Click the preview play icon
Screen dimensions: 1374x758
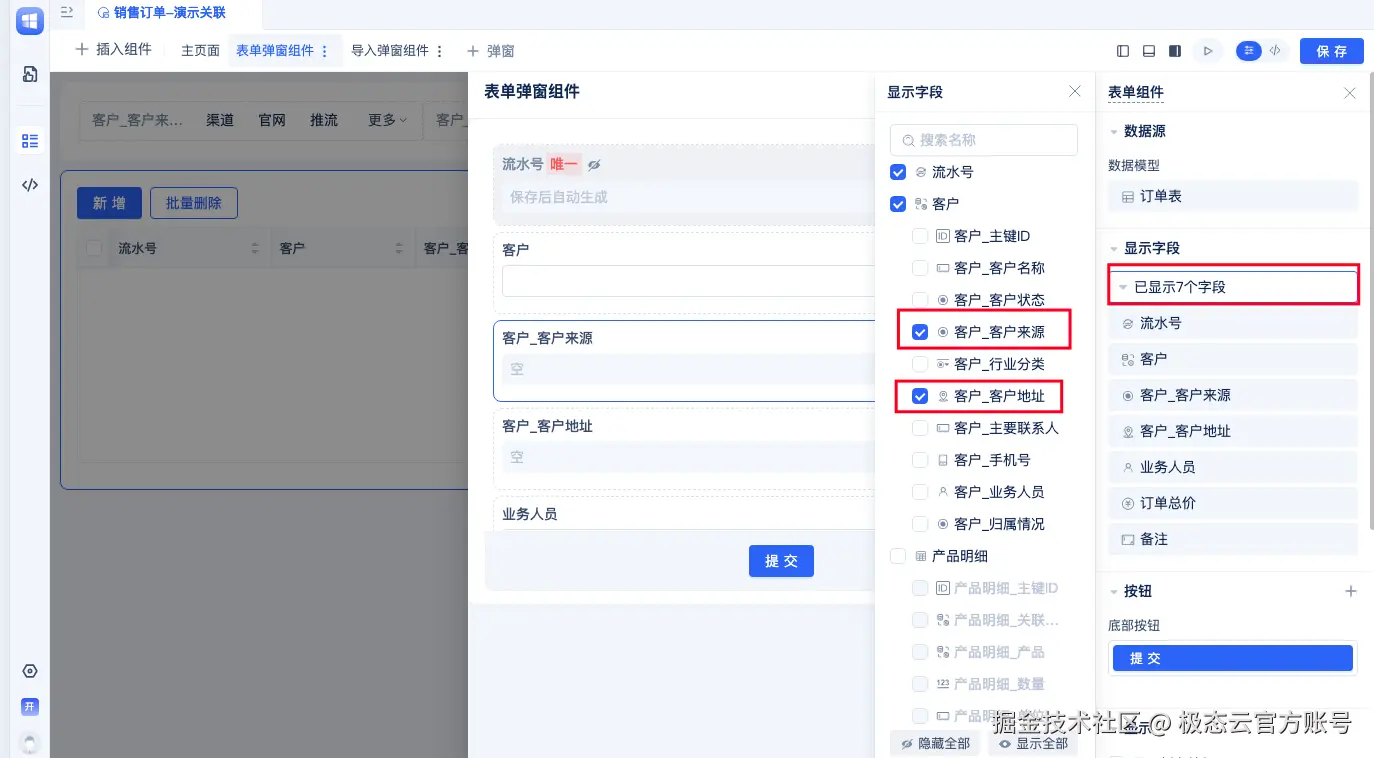1208,51
